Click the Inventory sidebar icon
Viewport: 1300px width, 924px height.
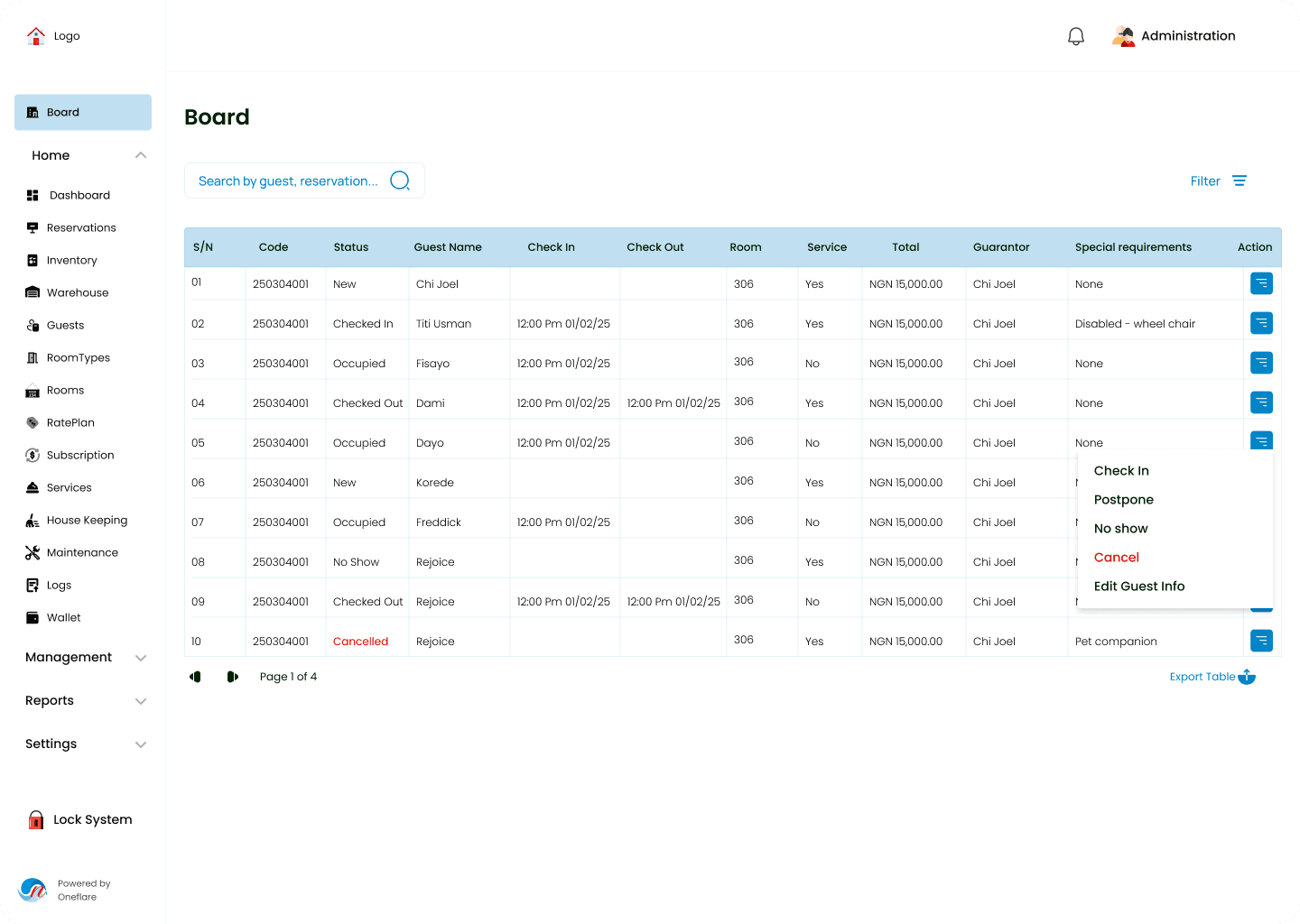(32, 260)
